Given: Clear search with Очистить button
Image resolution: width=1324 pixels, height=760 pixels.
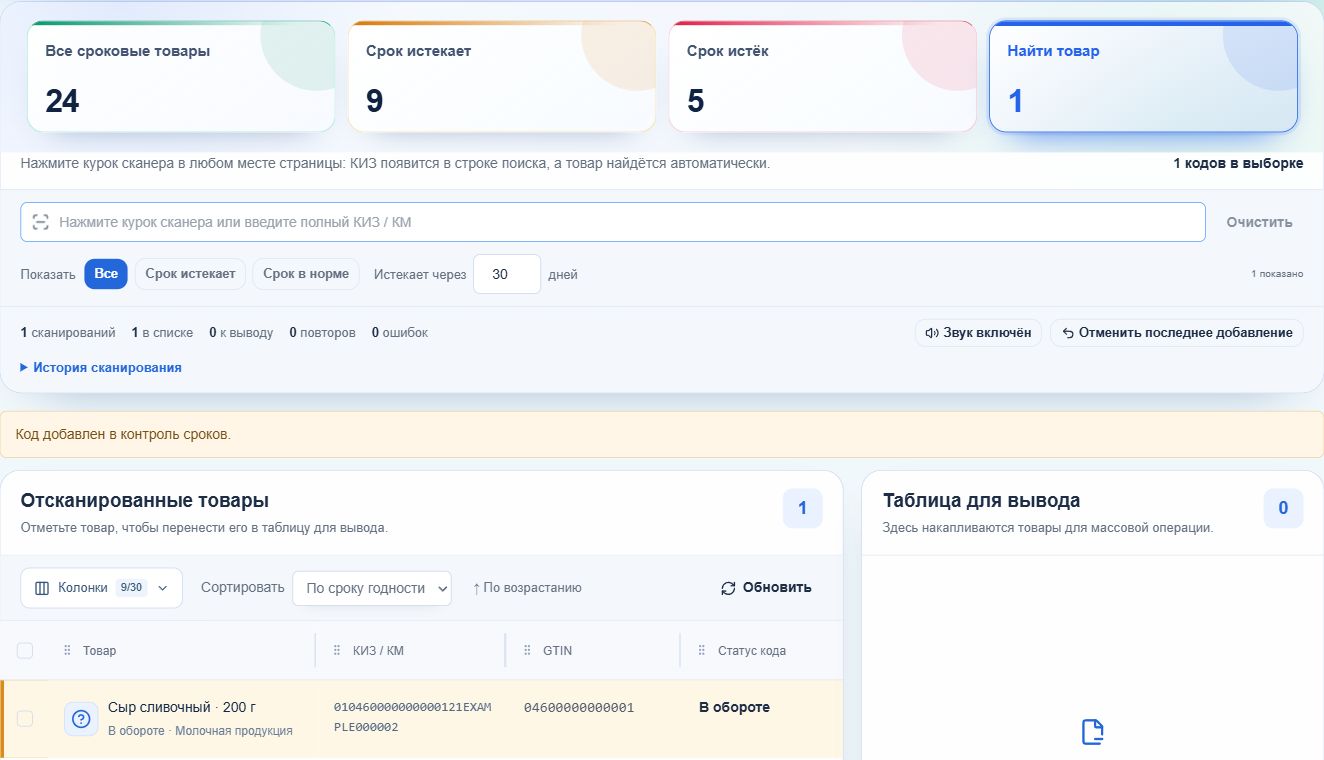Looking at the screenshot, I should tap(1259, 222).
